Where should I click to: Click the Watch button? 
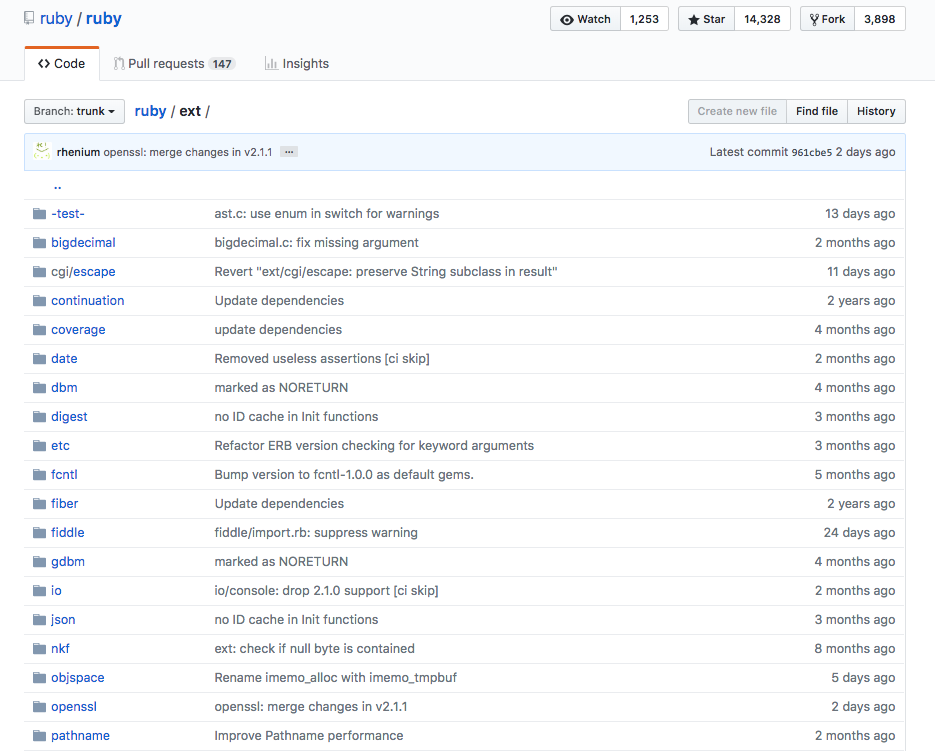[x=586, y=19]
